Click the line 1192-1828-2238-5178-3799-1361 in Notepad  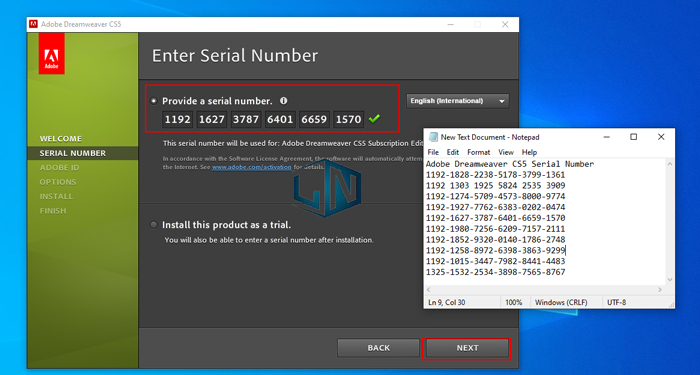pyautogui.click(x=496, y=175)
